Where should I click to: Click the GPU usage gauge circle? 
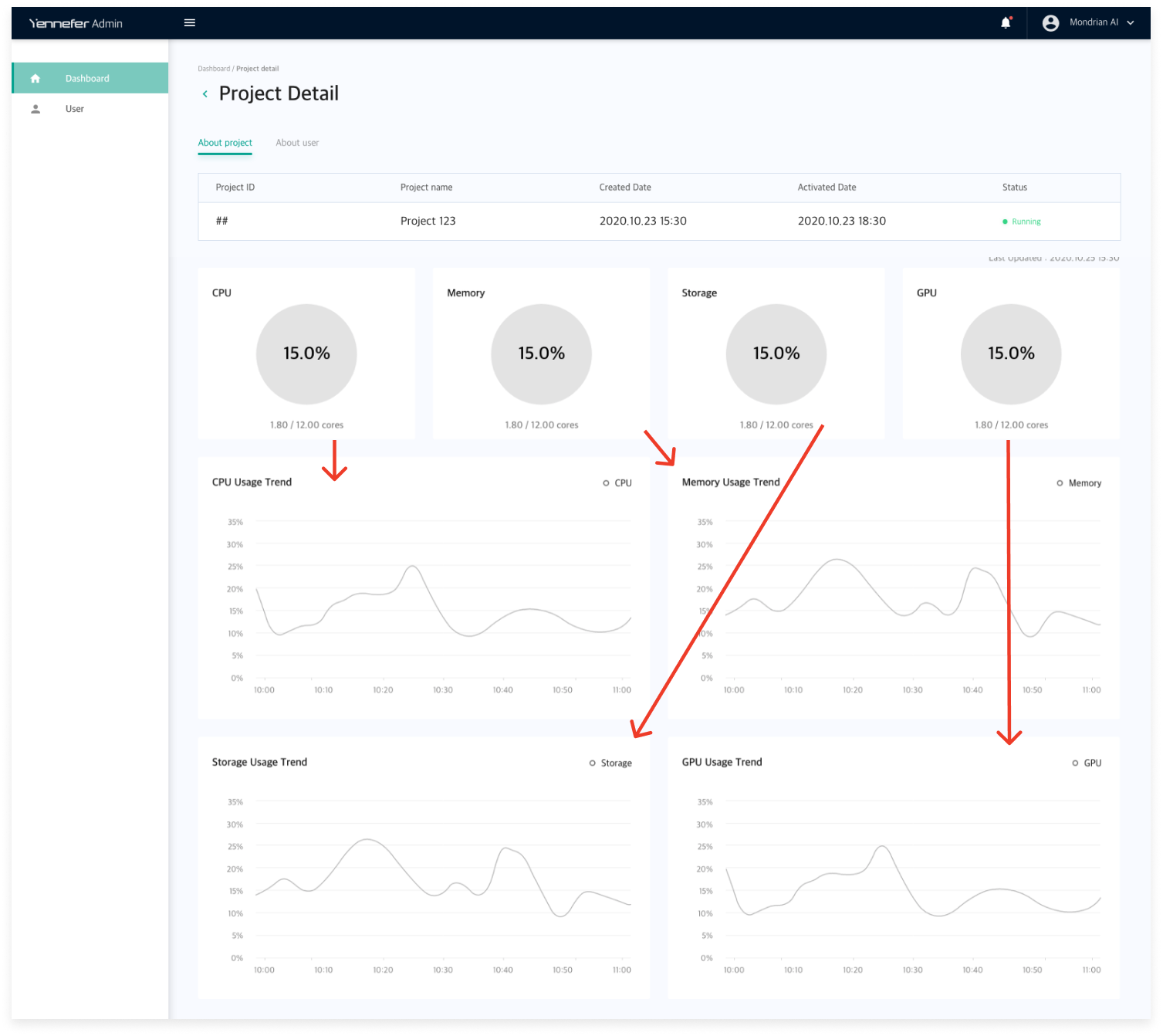(x=1011, y=354)
